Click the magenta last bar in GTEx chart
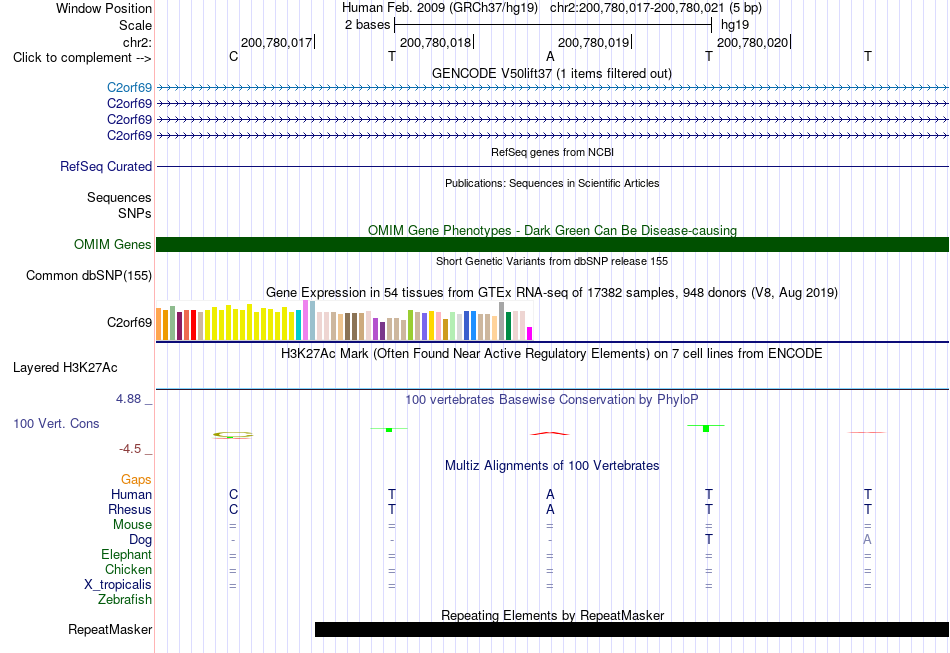 coord(530,334)
